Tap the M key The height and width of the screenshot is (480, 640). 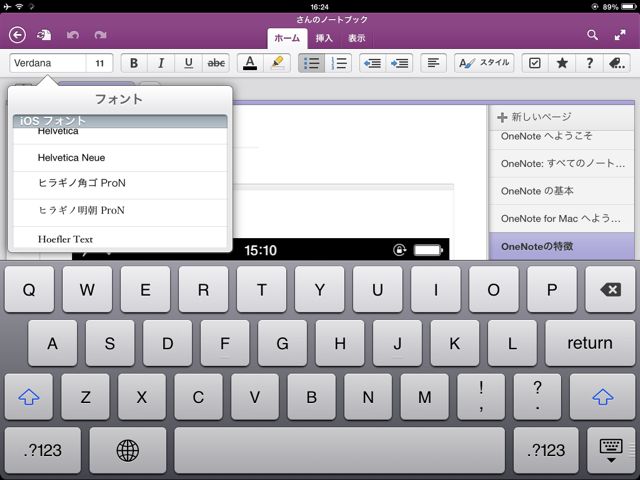pos(424,396)
